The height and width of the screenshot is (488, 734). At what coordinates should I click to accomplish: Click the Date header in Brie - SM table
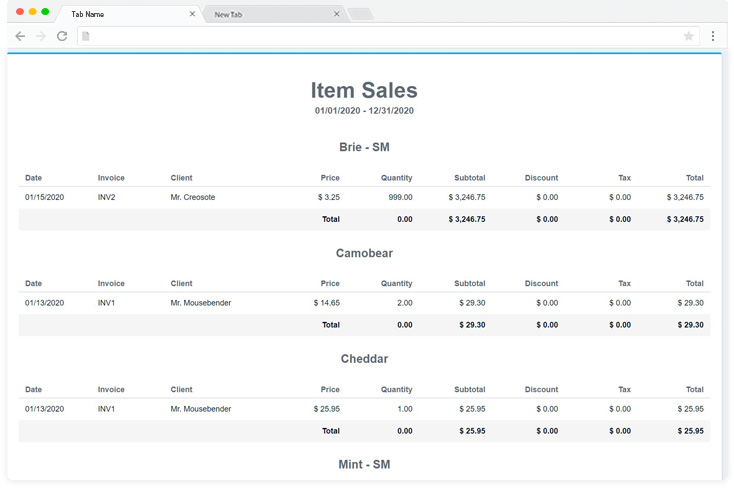point(34,178)
